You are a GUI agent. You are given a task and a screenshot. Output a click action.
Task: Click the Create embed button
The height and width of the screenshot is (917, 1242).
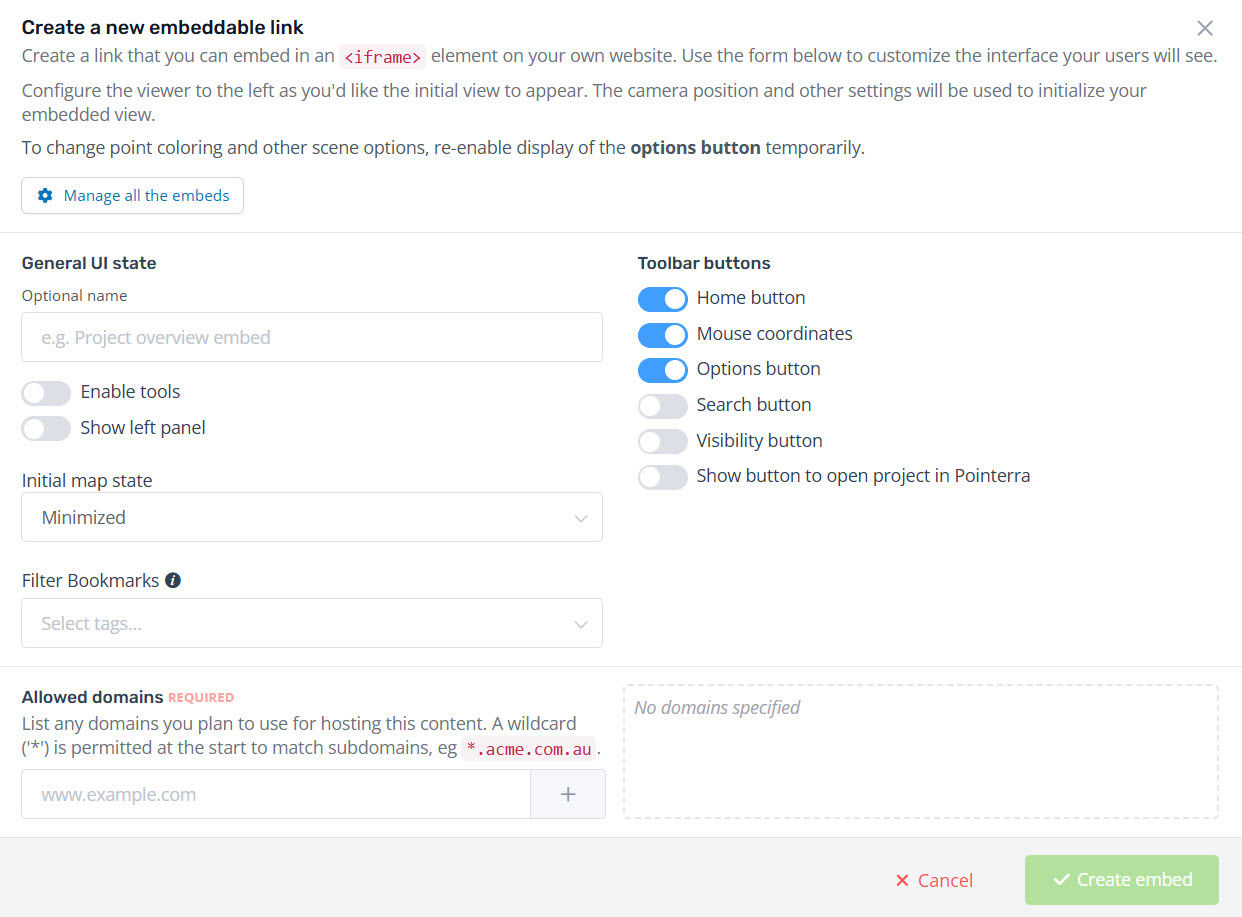pos(1121,880)
